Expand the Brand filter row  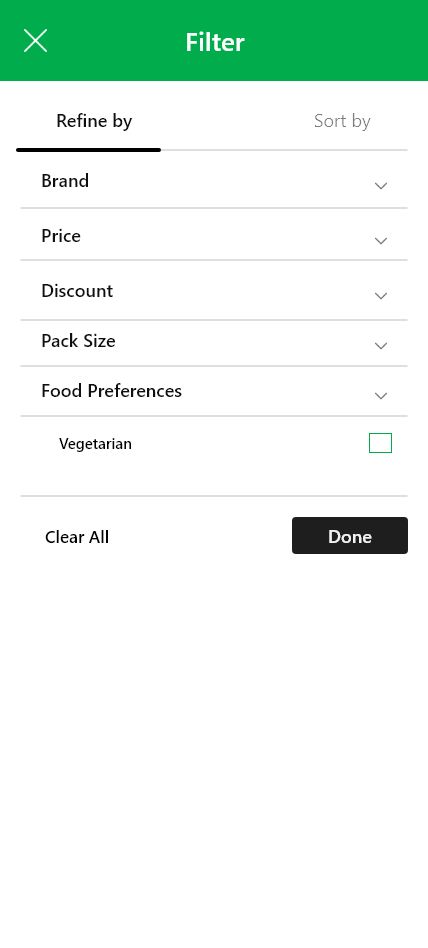214,180
